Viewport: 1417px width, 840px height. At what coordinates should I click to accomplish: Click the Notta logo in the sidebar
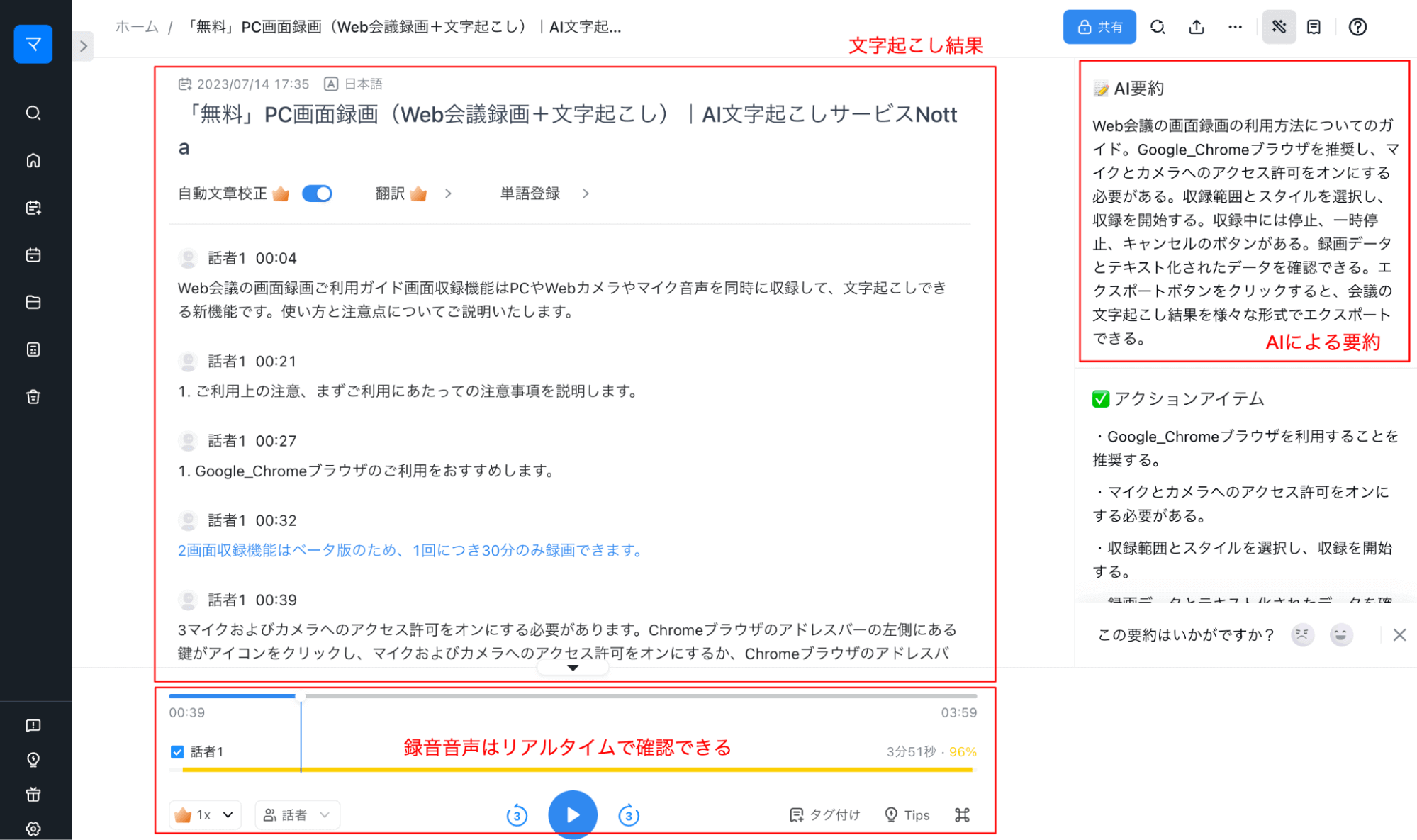(33, 44)
